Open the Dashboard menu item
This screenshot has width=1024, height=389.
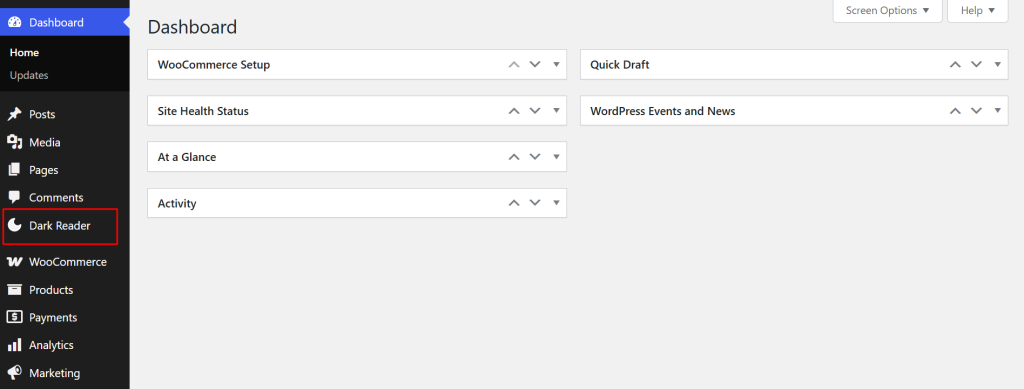65,22
